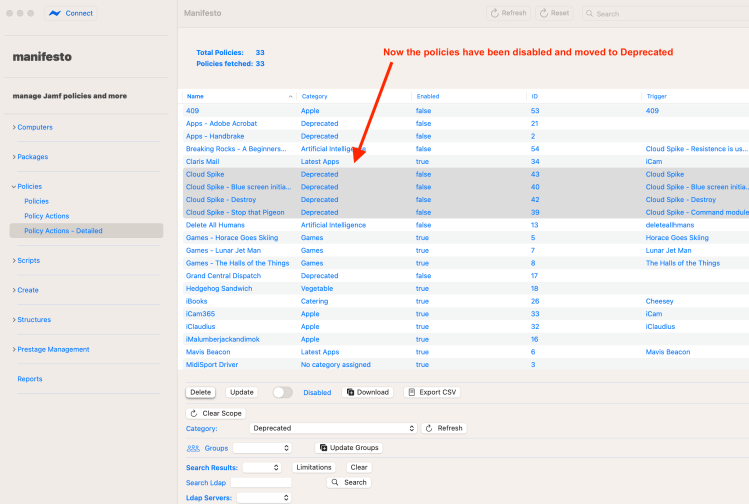Expand the Prestage Management sidebar section

53,349
